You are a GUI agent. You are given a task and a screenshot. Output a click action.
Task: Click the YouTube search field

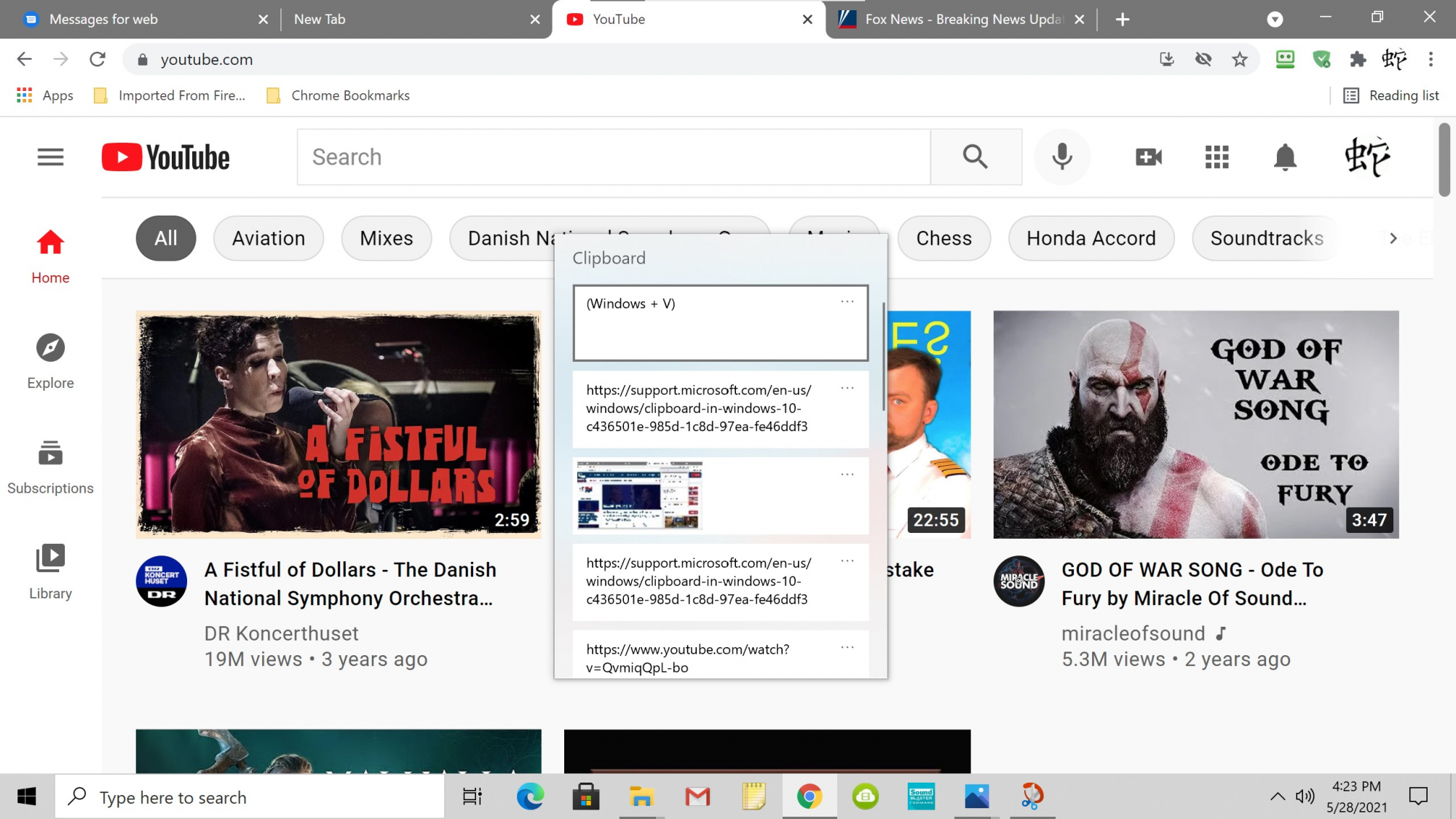click(x=614, y=157)
